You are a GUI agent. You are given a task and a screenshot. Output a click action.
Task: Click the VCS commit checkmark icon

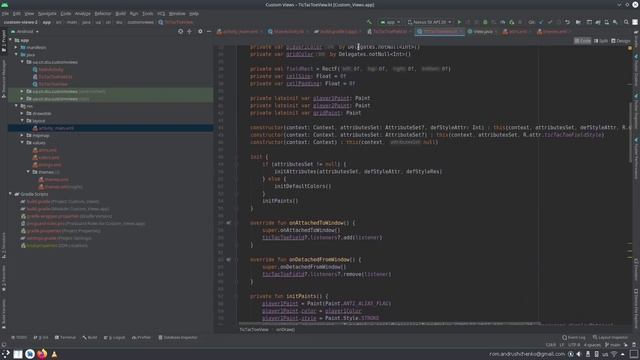click(550, 22)
